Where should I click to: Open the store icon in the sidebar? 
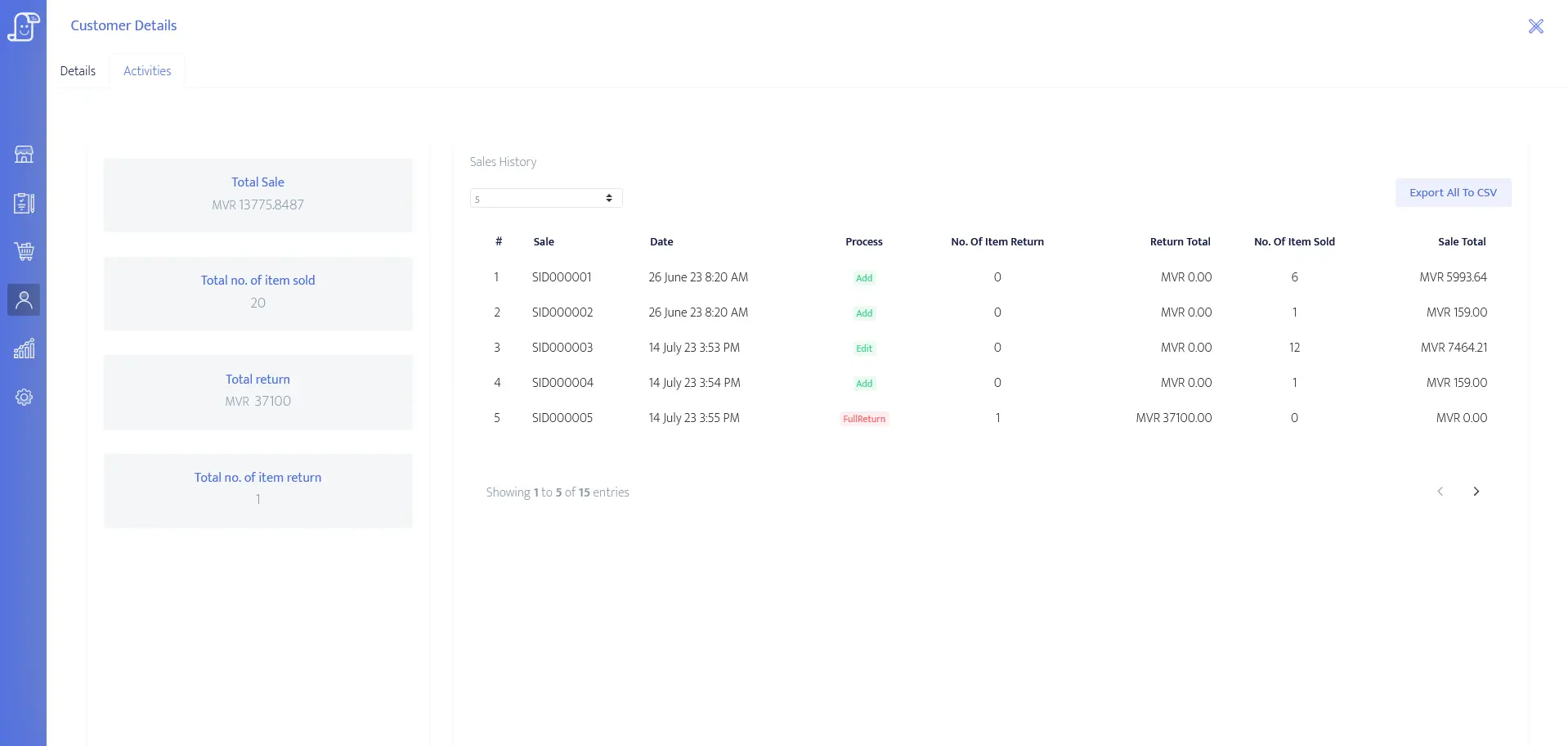(x=24, y=154)
